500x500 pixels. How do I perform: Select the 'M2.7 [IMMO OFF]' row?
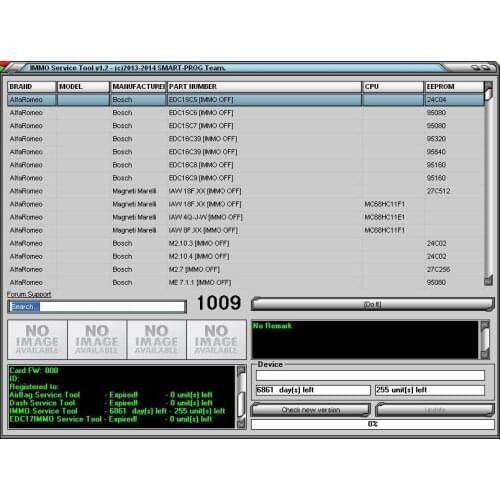pyautogui.click(x=246, y=269)
